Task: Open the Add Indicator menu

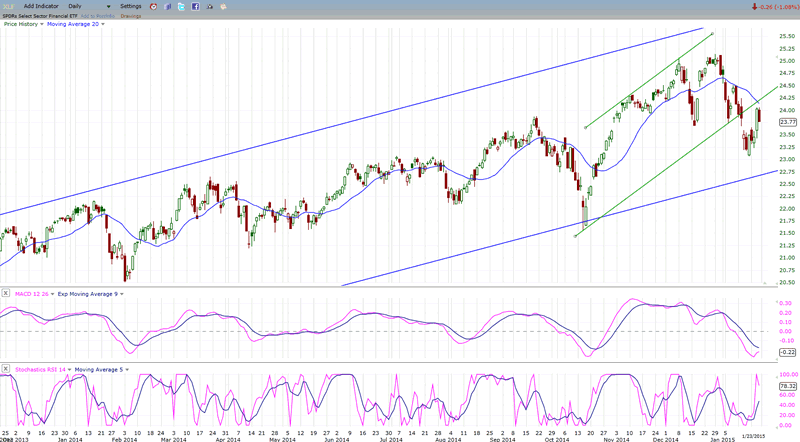Action: point(42,6)
